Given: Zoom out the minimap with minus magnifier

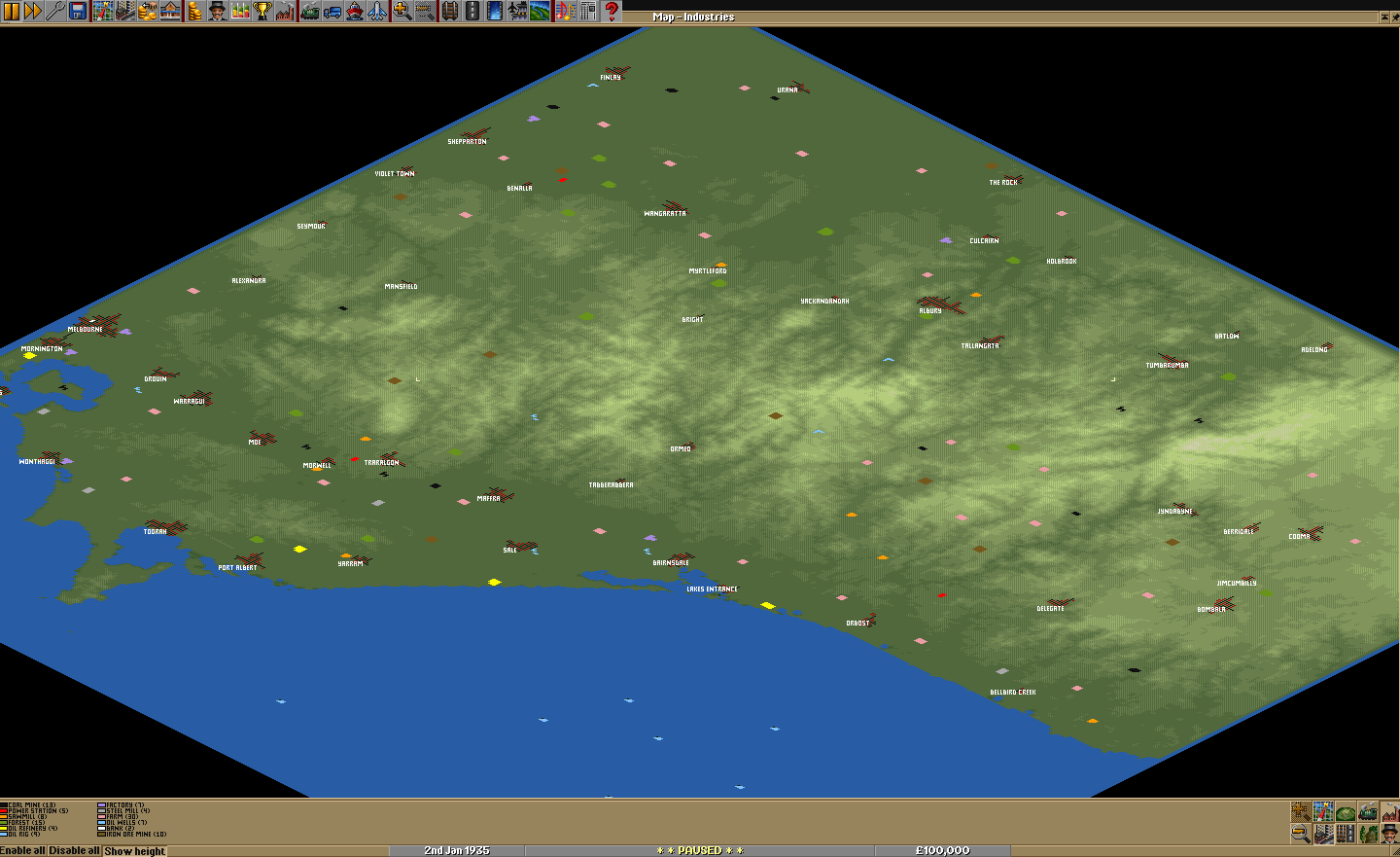Looking at the screenshot, I should [x=1301, y=834].
